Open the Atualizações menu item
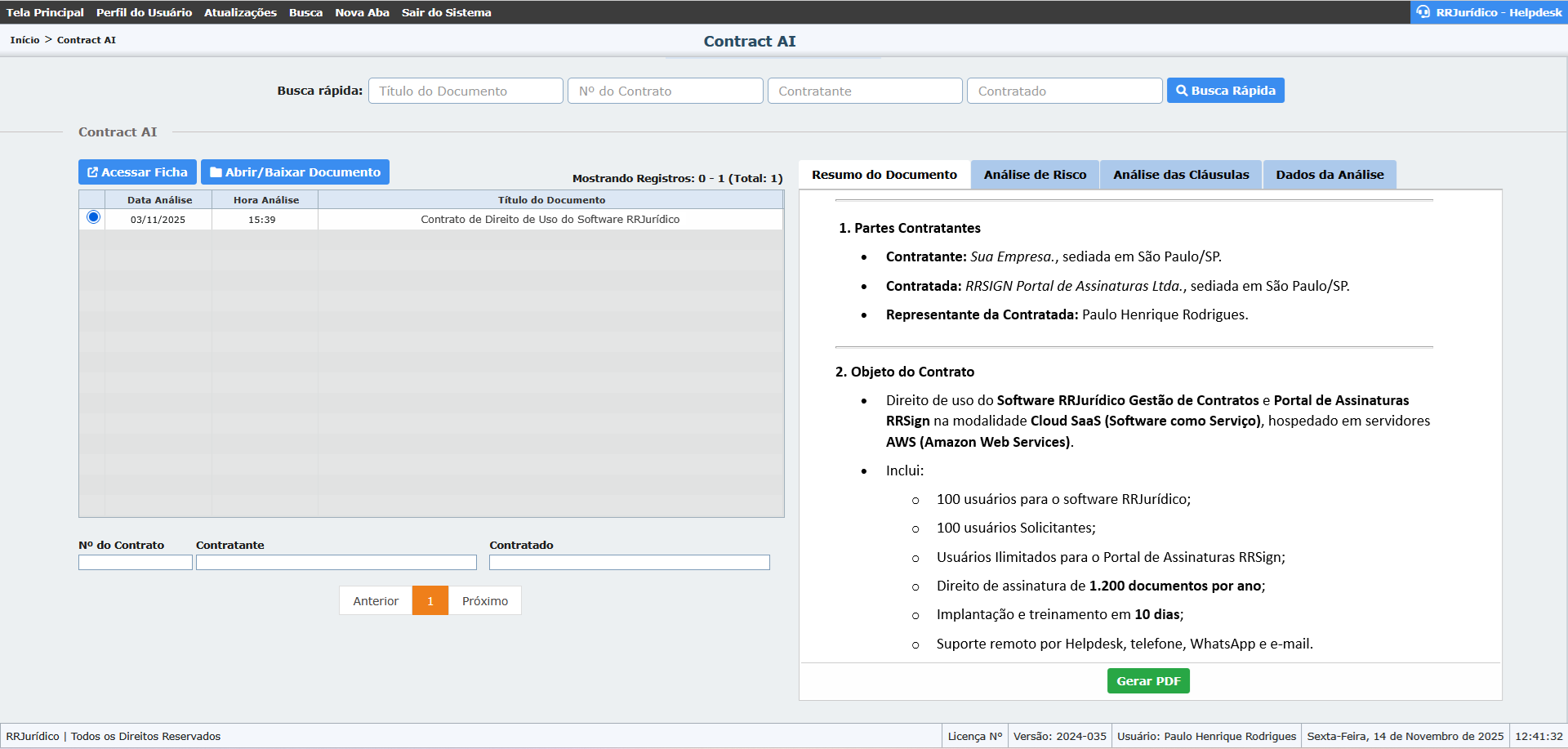The image size is (1568, 749). pos(240,12)
